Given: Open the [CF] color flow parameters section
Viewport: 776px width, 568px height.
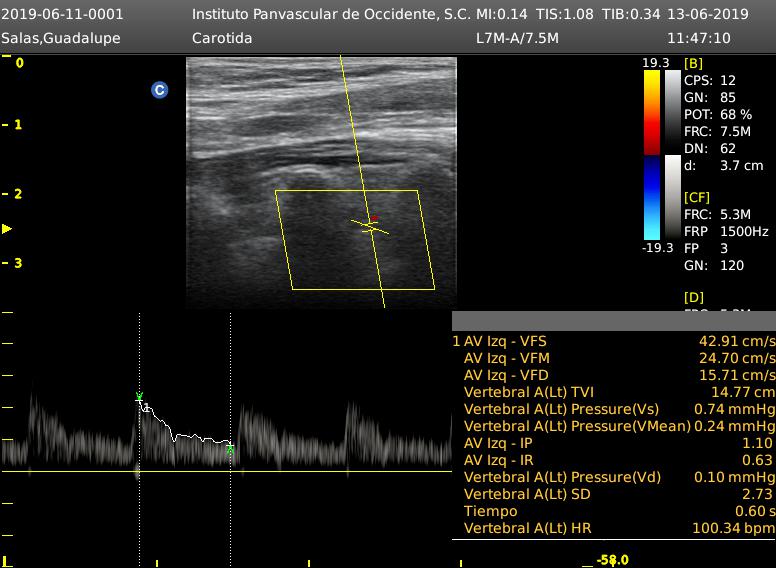Looking at the screenshot, I should coord(696,198).
